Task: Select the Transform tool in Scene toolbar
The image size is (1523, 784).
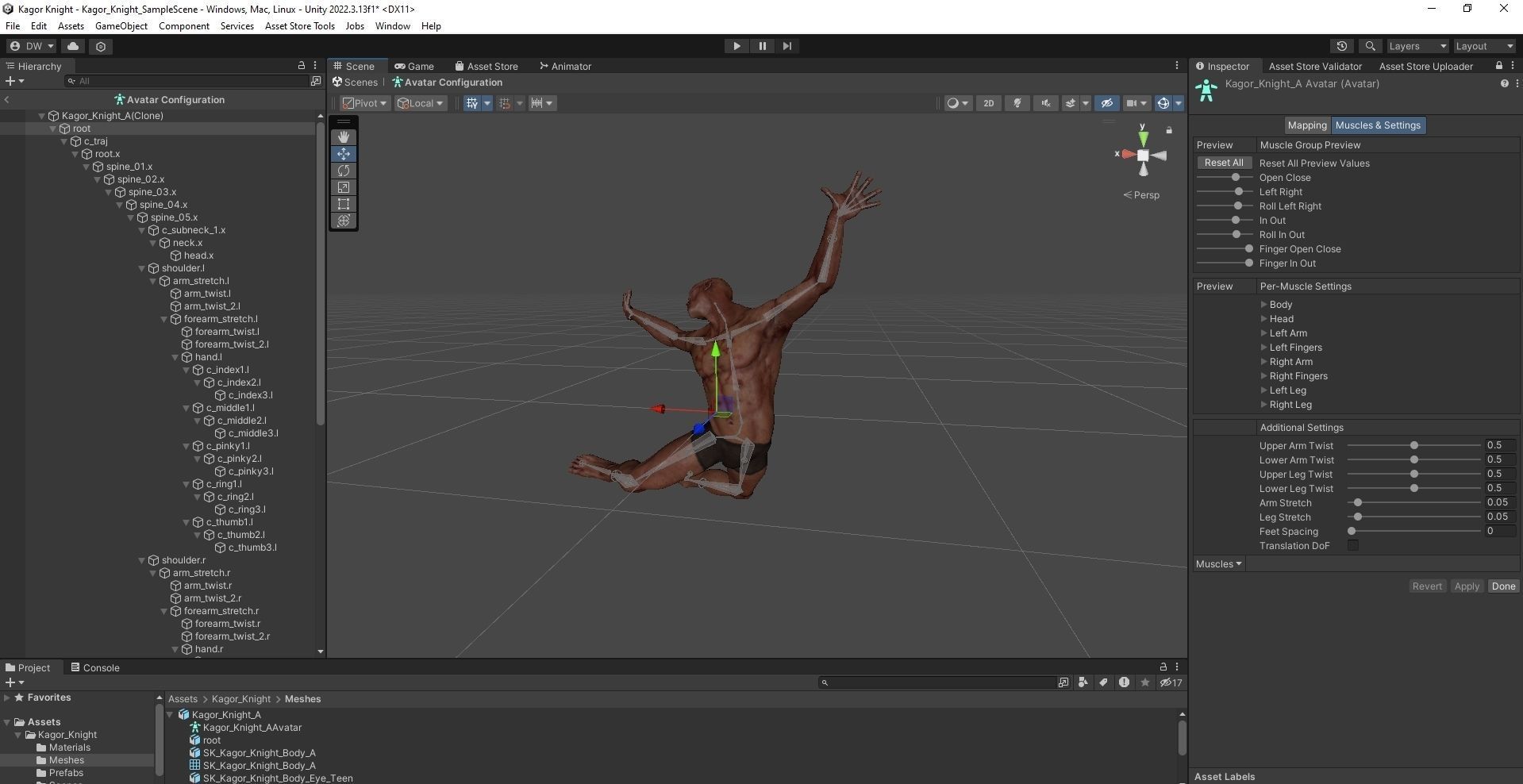Action: point(344,221)
